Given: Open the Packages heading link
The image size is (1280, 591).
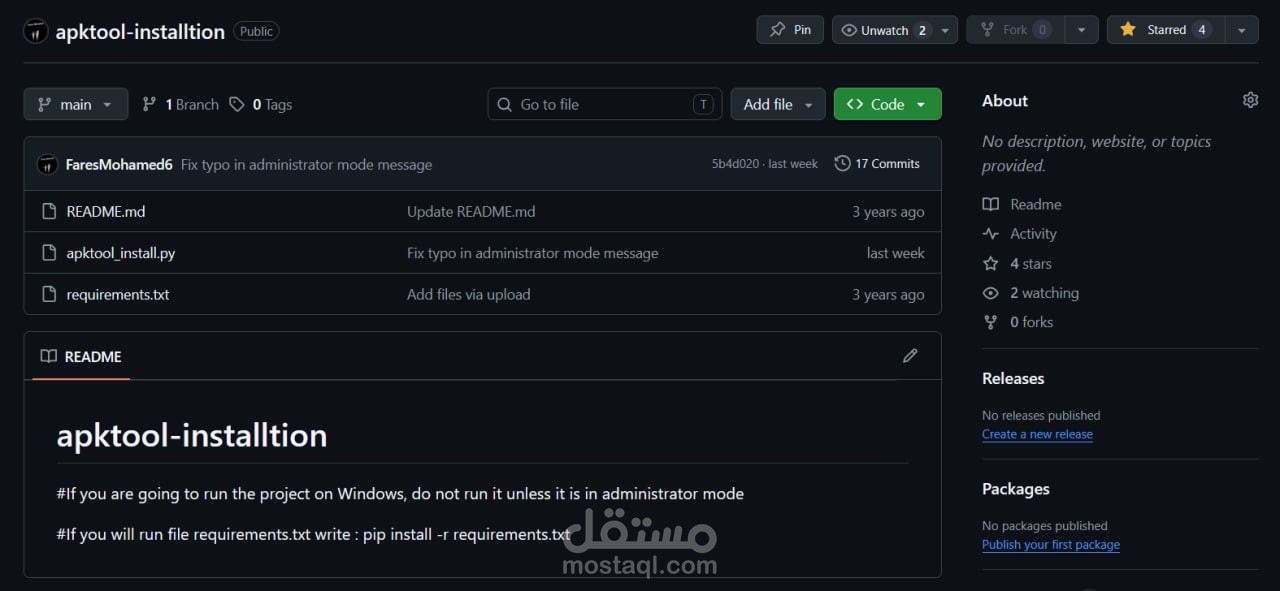Looking at the screenshot, I should point(1016,489).
